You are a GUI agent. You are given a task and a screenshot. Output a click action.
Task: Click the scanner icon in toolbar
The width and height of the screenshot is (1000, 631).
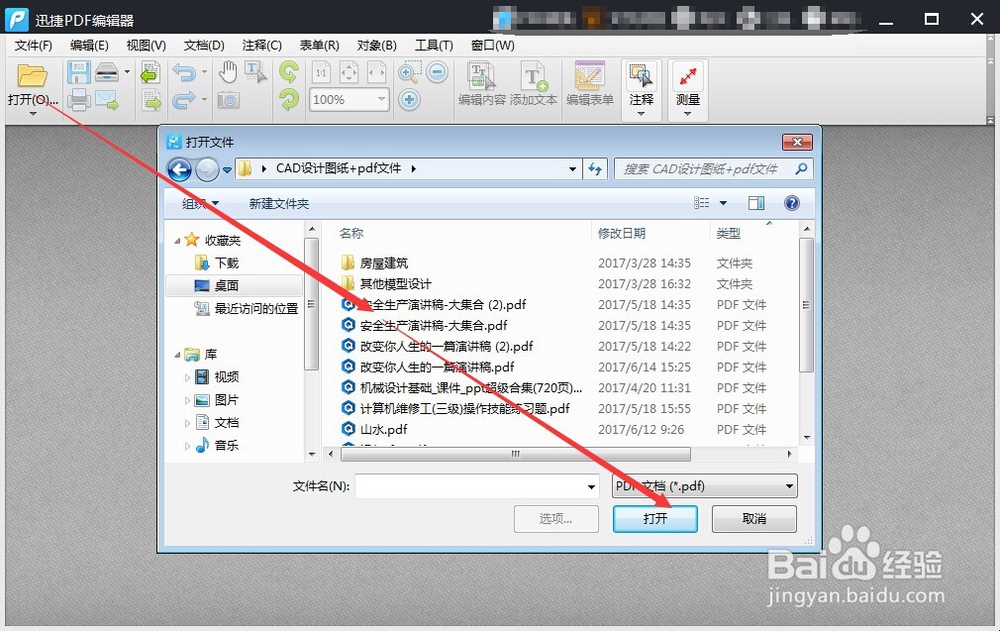coord(107,72)
